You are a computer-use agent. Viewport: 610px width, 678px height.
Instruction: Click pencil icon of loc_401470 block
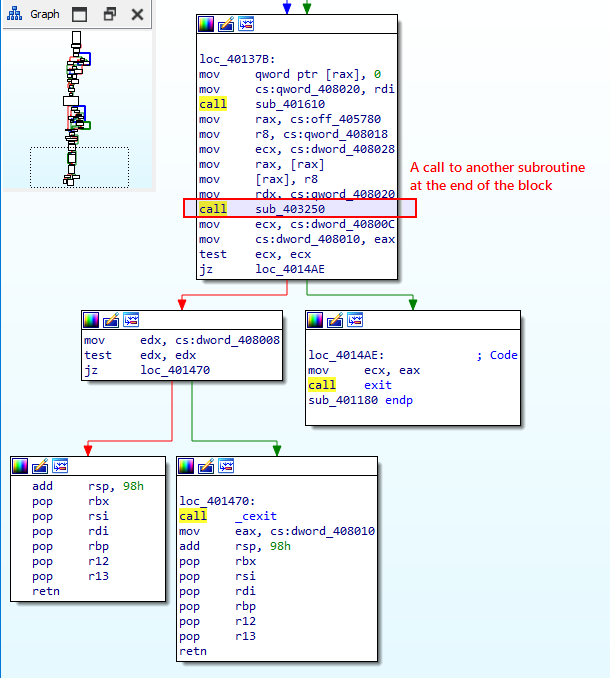click(x=206, y=467)
